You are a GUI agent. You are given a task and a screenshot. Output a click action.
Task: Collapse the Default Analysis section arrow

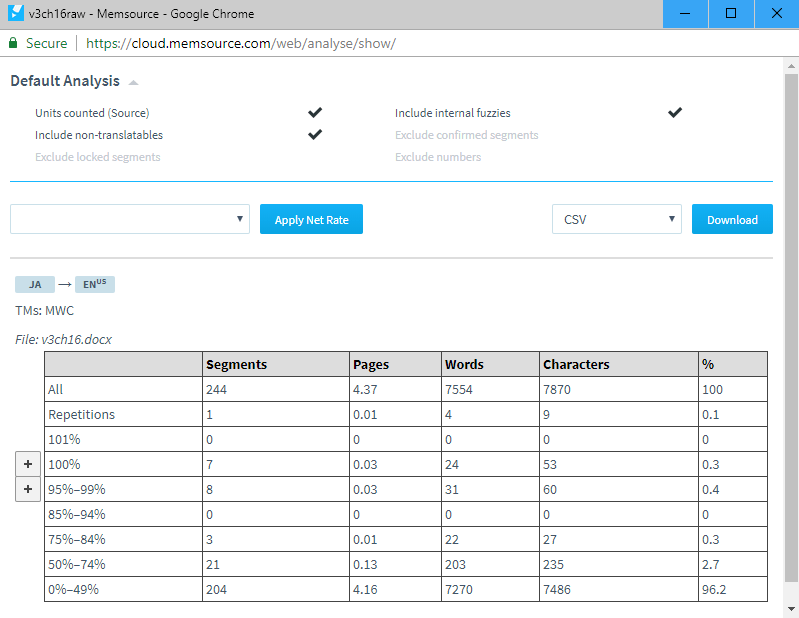point(133,83)
